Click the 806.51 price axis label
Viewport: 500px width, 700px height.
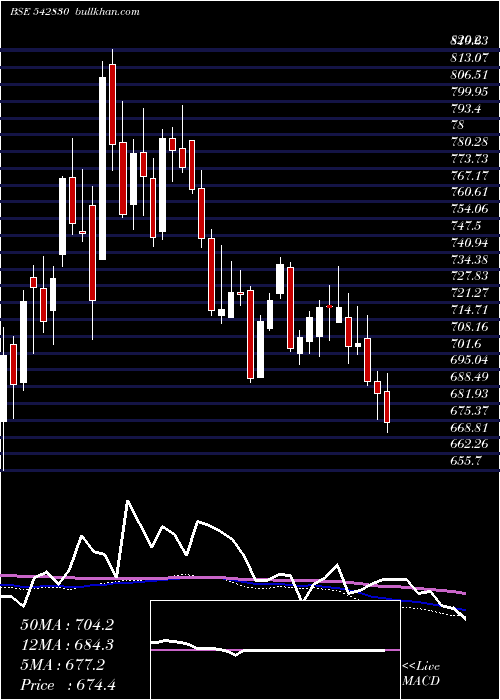click(469, 75)
